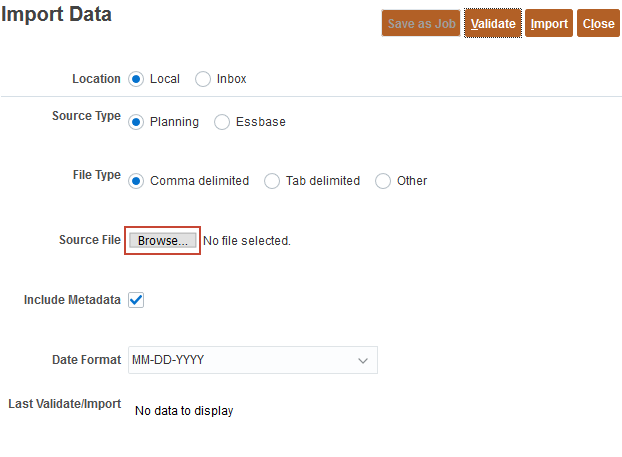Choose Tab delimited file type
This screenshot has height=457, width=622.
pos(272,181)
